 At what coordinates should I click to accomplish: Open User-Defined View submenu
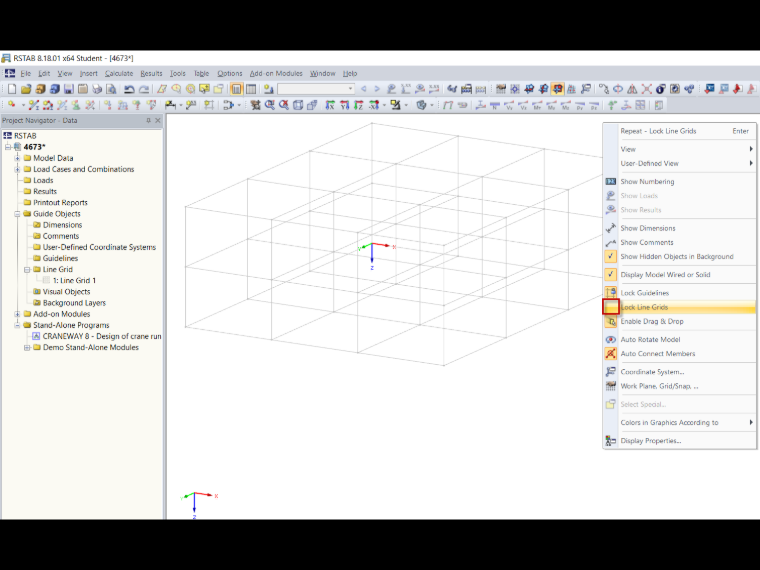coord(680,163)
